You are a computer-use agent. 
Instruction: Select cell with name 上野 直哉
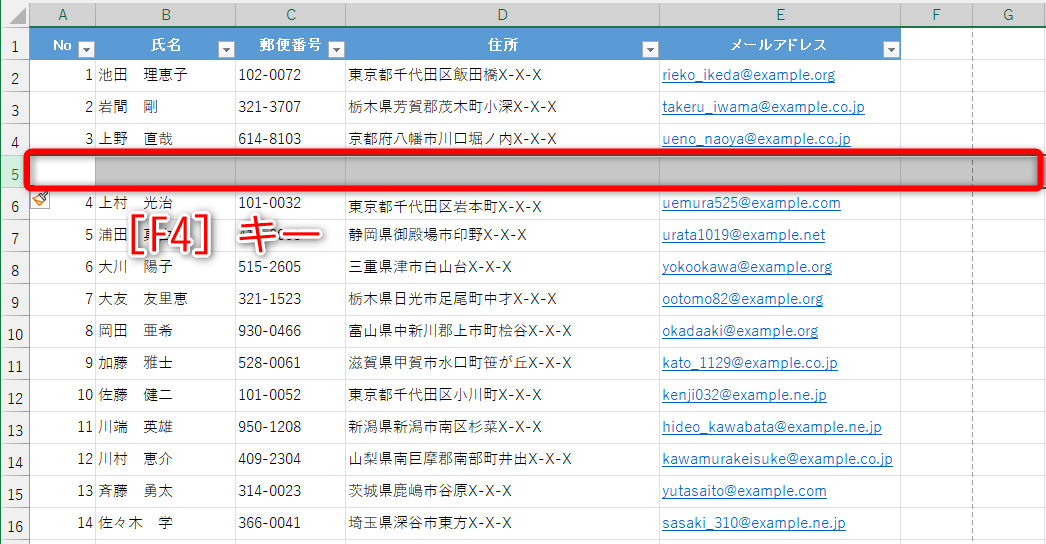pos(165,140)
